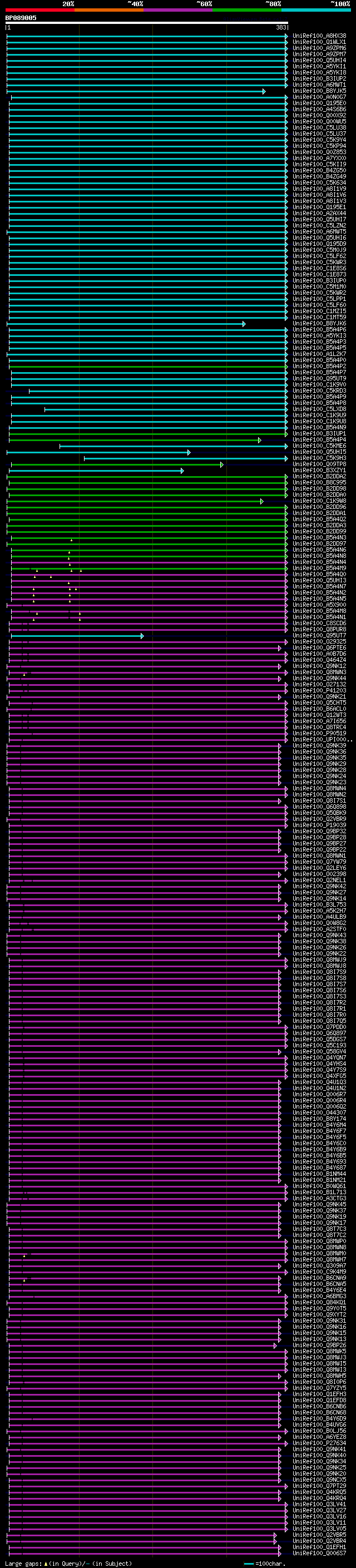Screen dimensions: 356x1568
Task: Select the UniRef100_C5LU38 label
Action: point(319,128)
